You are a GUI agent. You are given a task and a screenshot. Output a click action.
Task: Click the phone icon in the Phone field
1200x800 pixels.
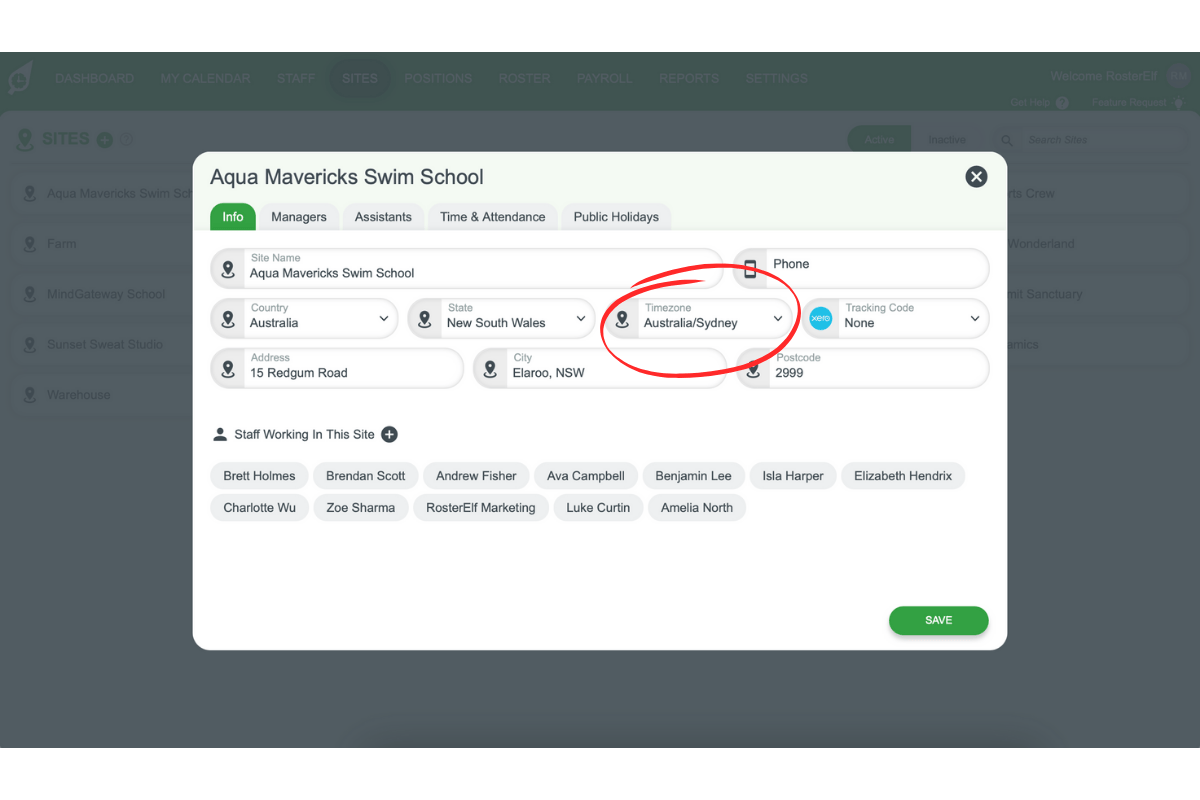pyautogui.click(x=751, y=268)
